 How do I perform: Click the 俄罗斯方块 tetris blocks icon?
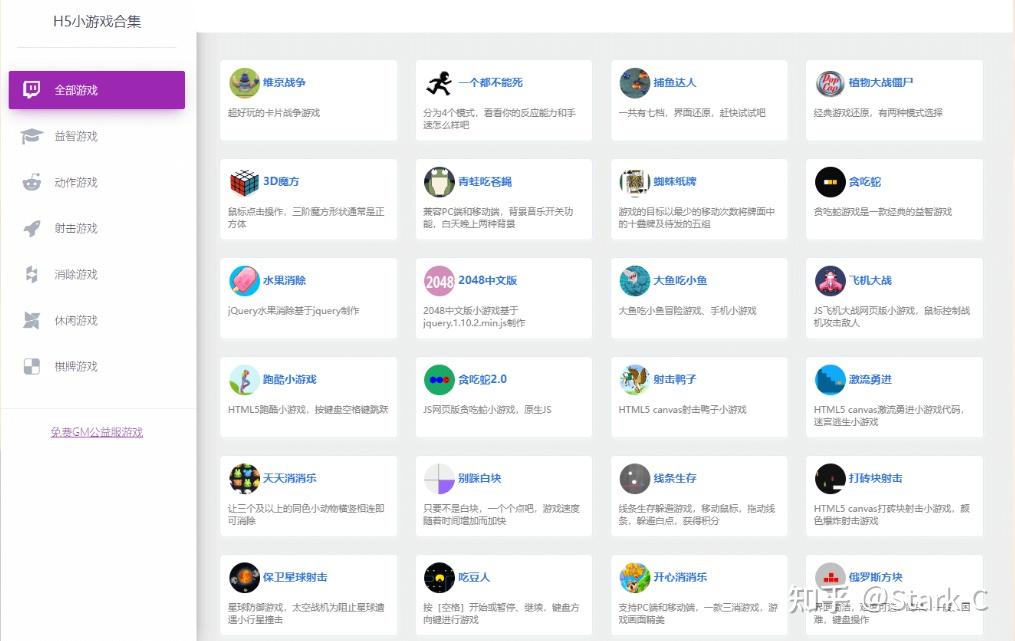click(x=831, y=578)
